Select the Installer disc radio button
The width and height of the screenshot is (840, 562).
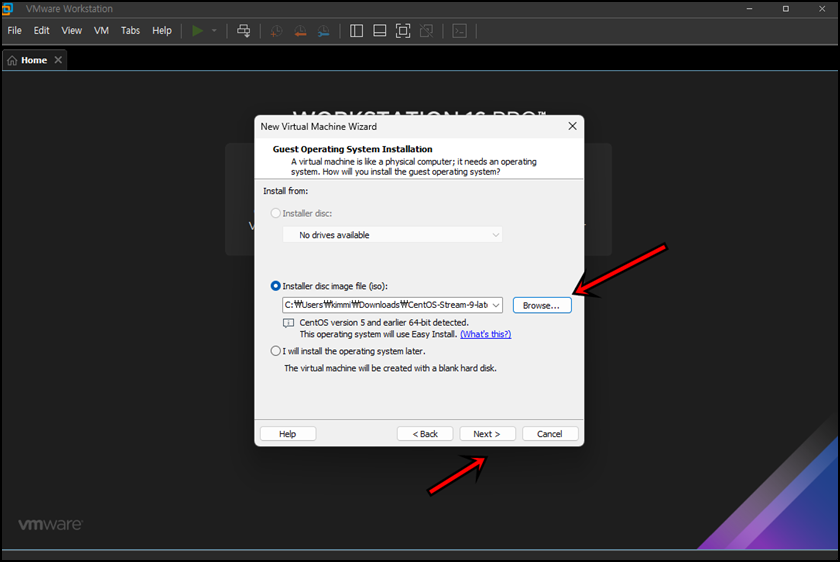coord(275,213)
